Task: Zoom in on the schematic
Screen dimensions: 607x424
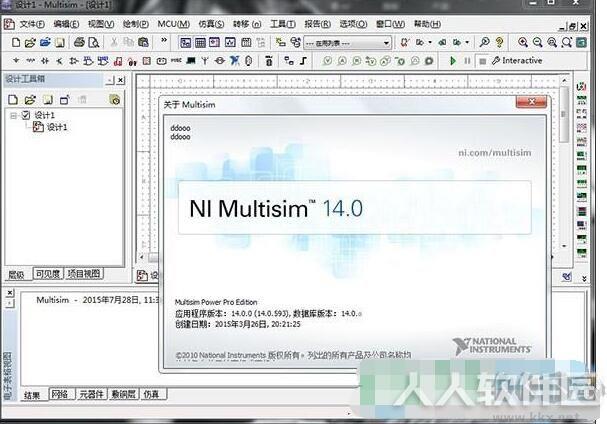Action: coord(523,42)
